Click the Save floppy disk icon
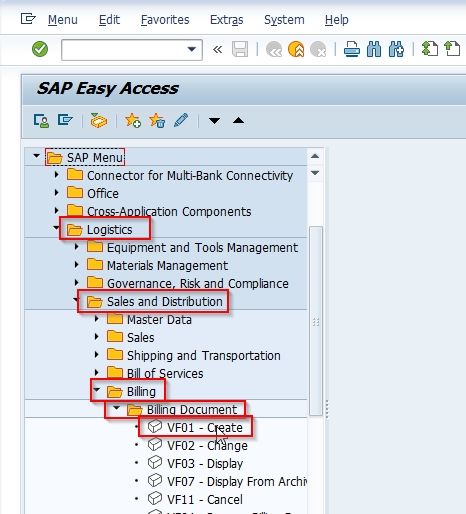Viewport: 466px width, 514px height. [240, 49]
